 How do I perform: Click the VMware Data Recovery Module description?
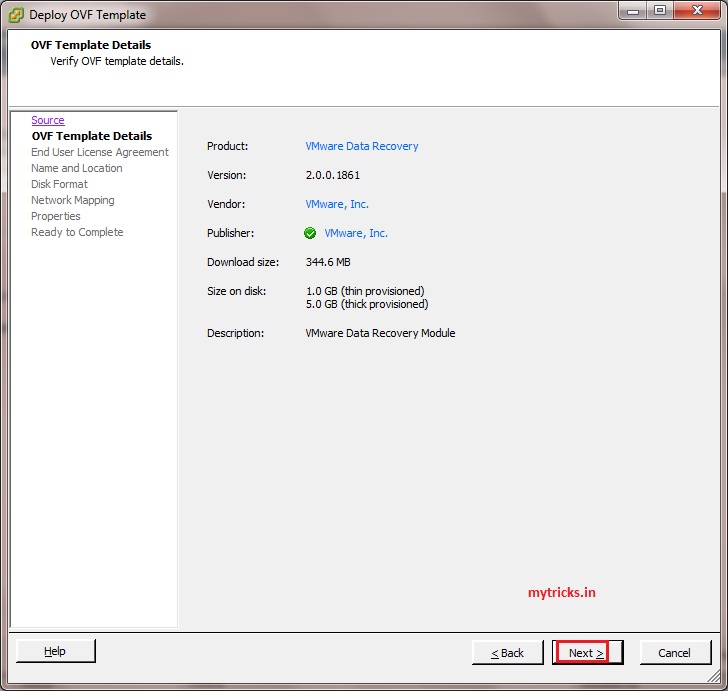(380, 333)
